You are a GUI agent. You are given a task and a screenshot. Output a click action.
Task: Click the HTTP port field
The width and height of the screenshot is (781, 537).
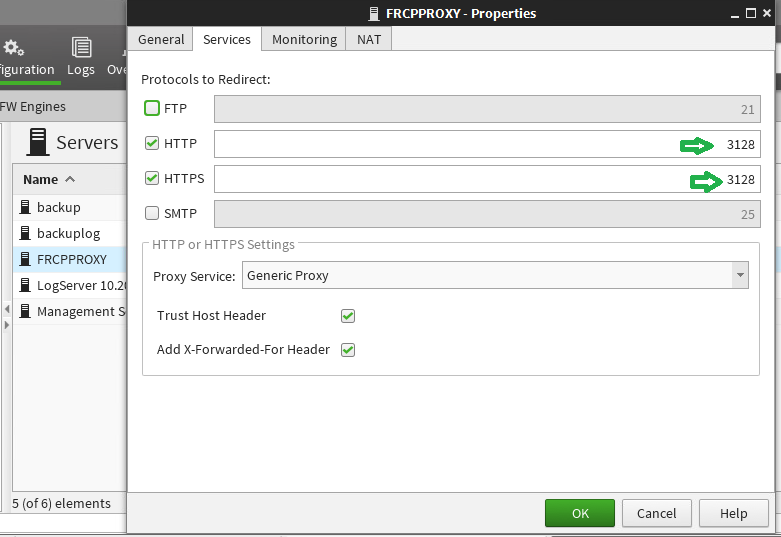(487, 144)
